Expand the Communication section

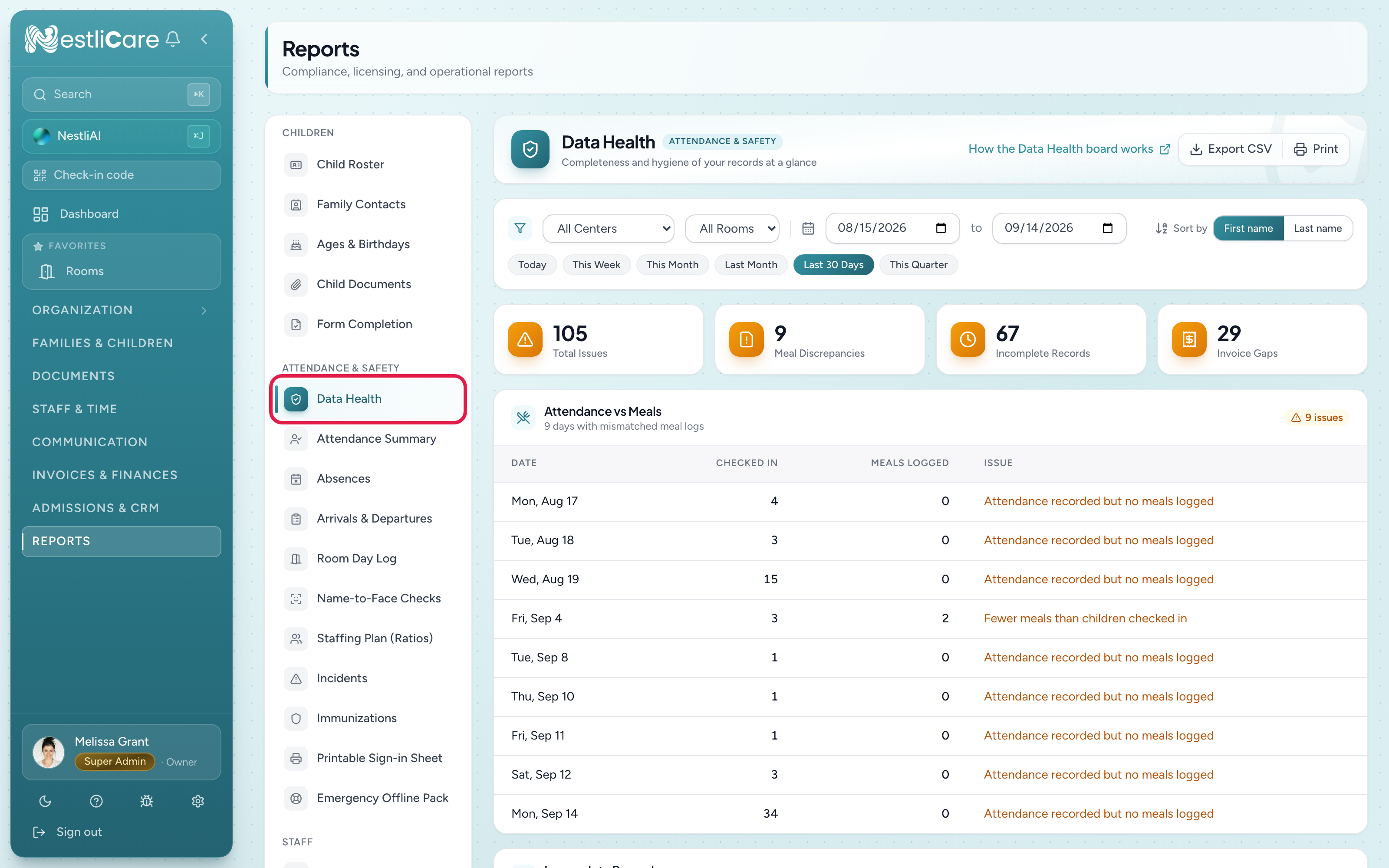(121, 442)
